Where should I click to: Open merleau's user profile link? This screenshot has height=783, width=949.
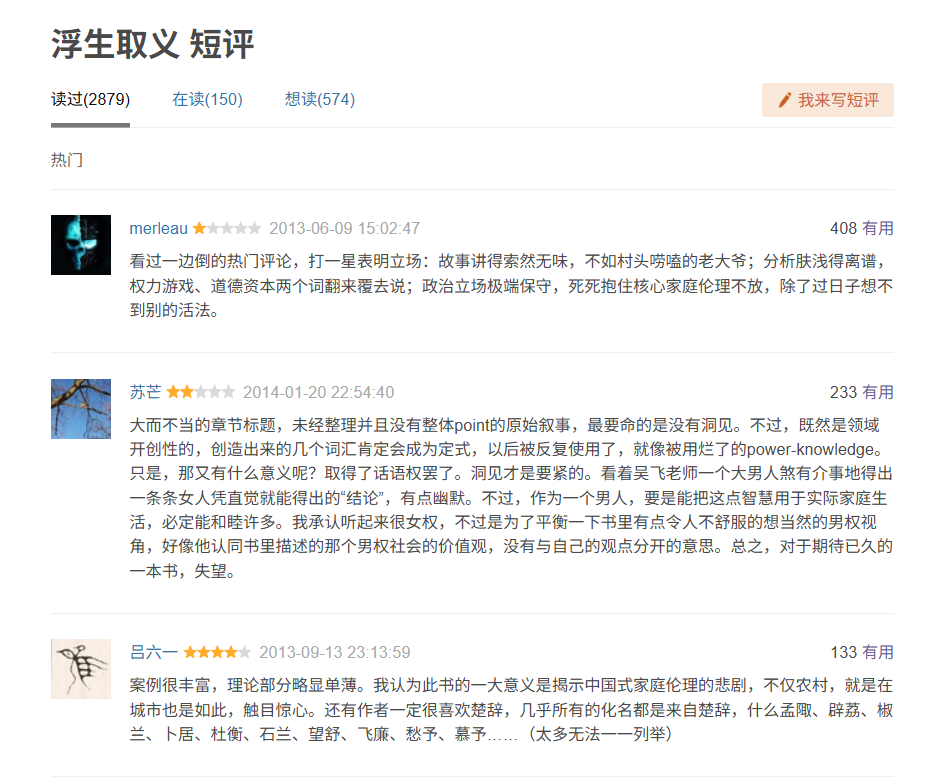[x=158, y=228]
